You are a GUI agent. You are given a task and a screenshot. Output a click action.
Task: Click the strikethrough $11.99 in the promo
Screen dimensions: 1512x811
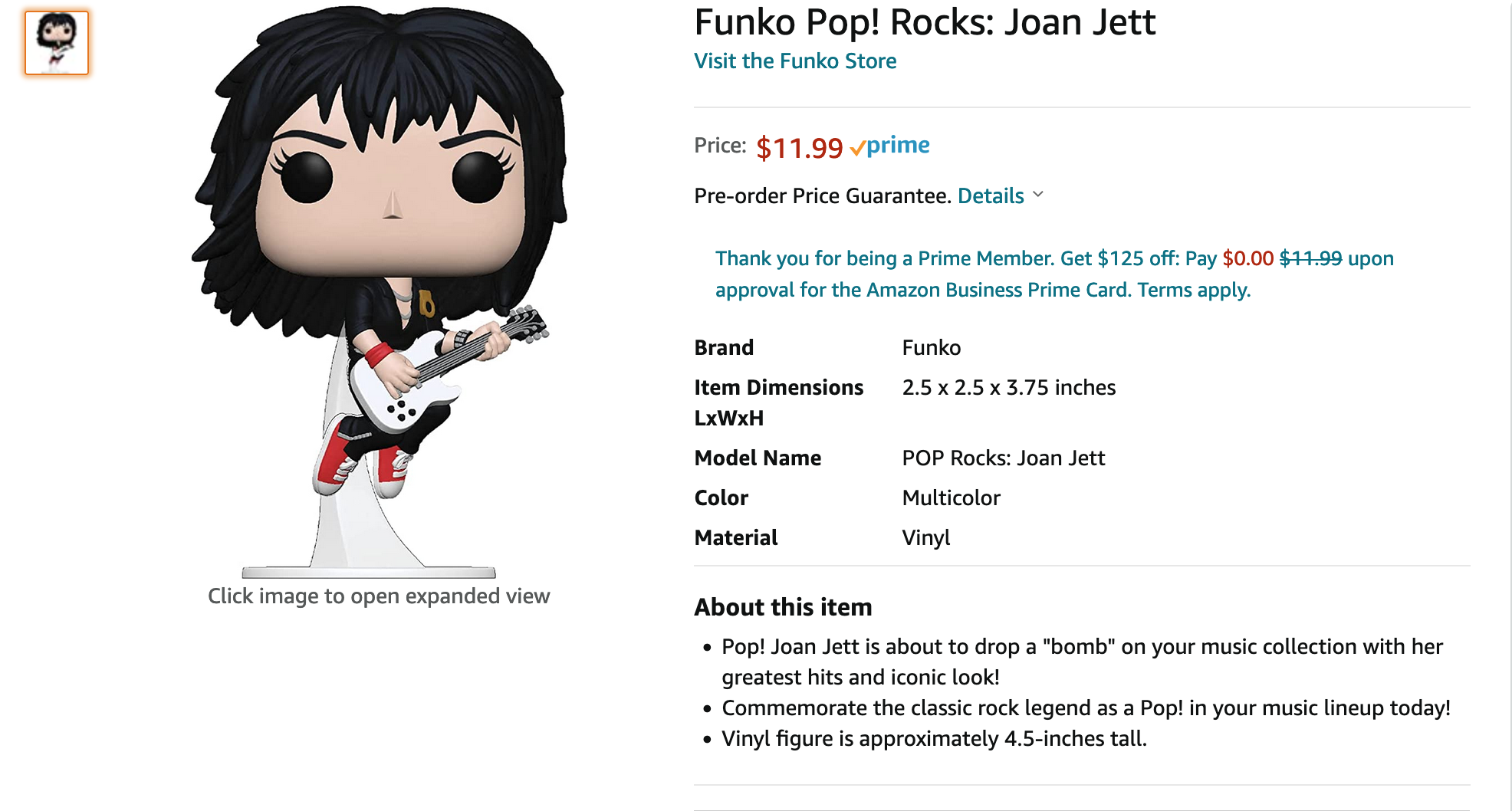1310,259
